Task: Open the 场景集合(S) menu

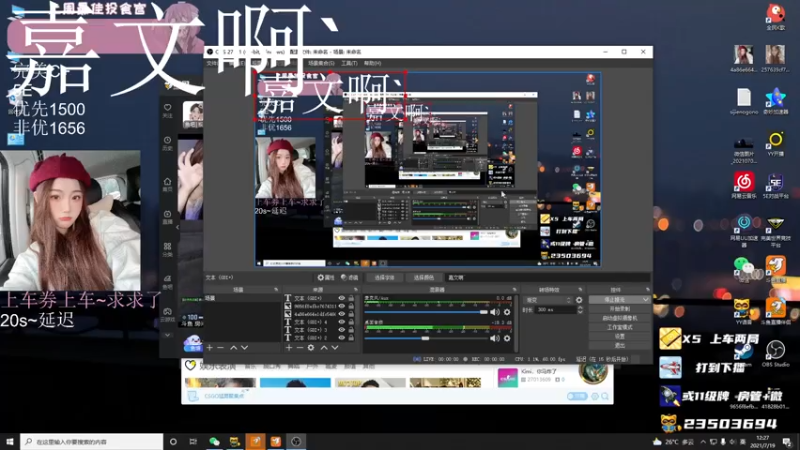Action: 321,63
